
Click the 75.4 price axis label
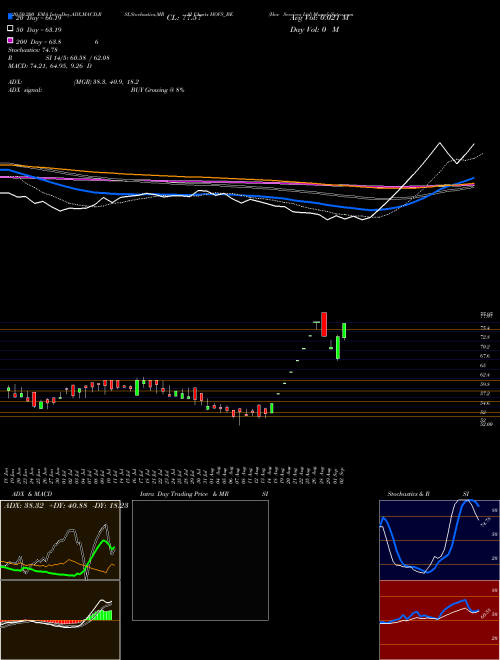pos(485,327)
